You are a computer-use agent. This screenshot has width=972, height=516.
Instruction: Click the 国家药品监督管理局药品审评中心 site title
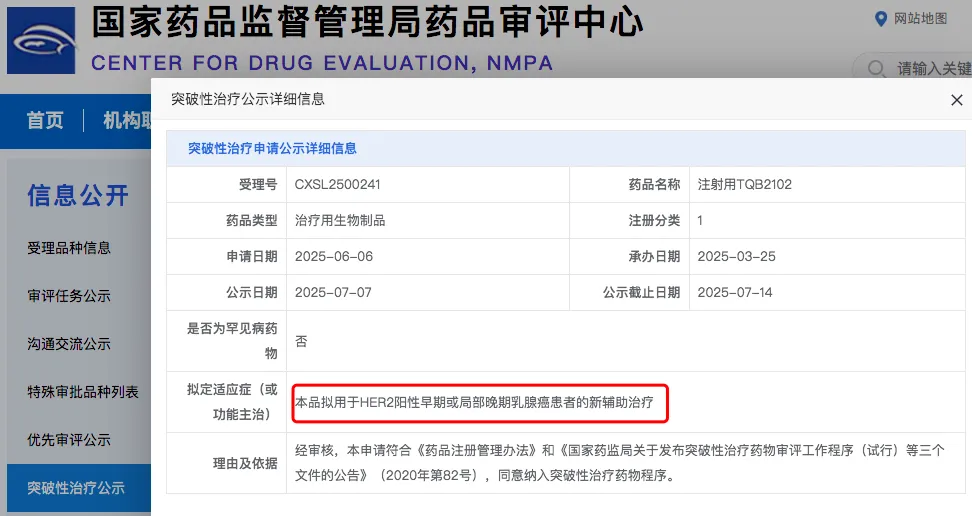click(368, 22)
